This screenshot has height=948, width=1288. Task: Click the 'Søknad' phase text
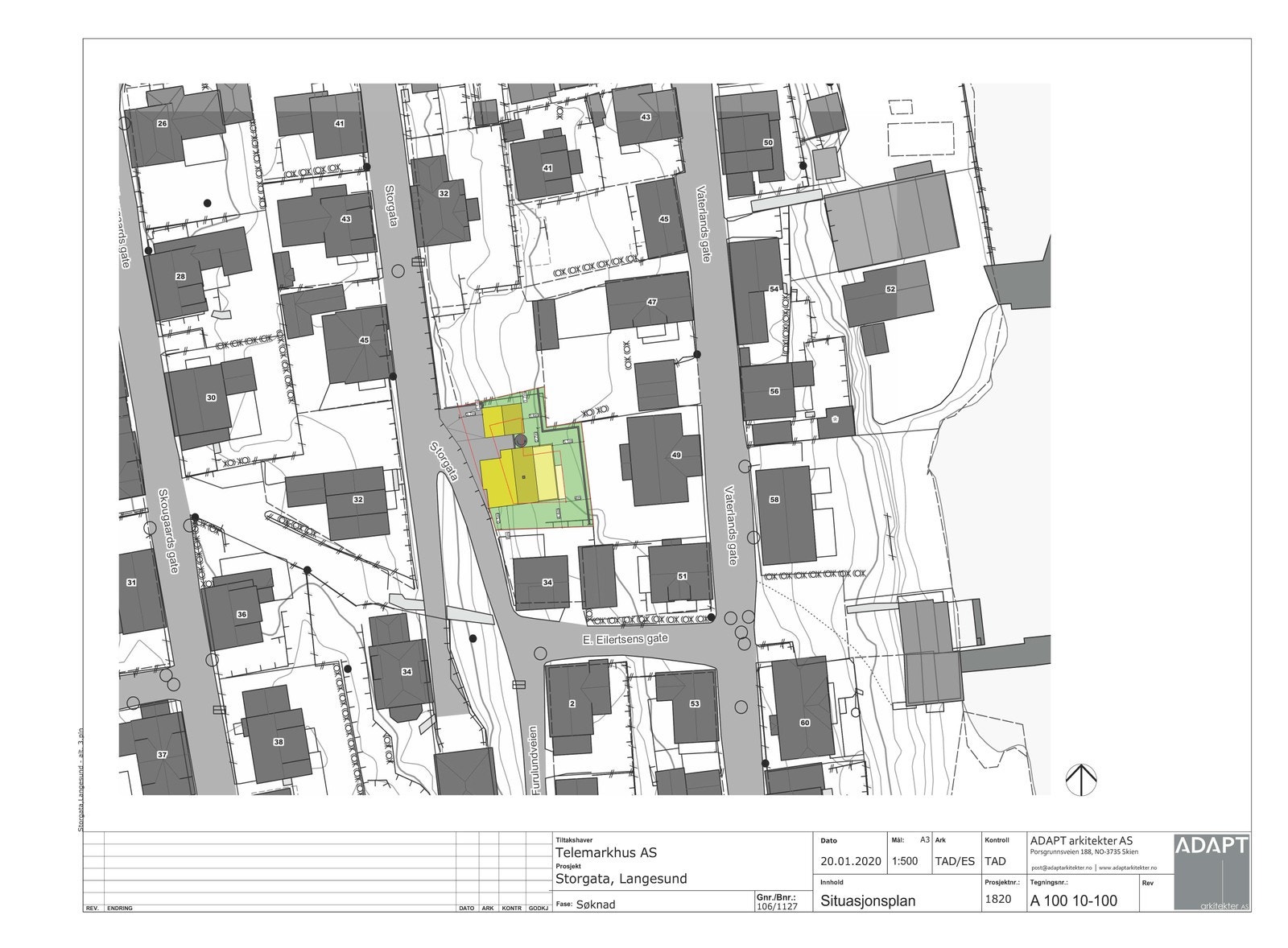tap(597, 904)
